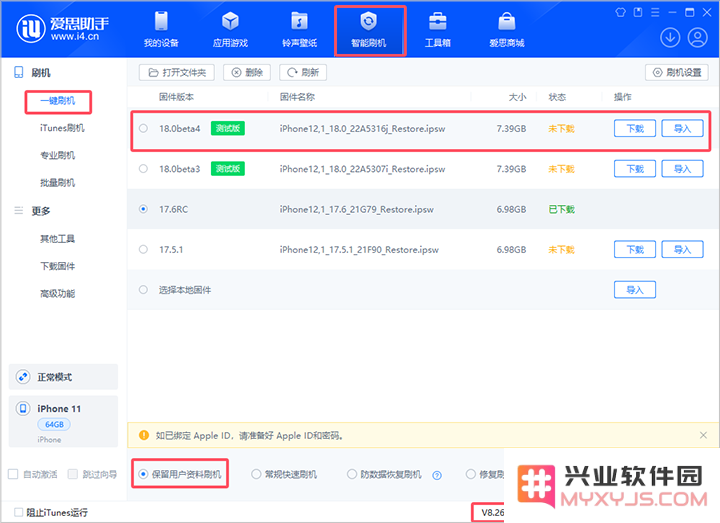Viewport: 720px width, 523px height.
Task: Click the 64GB storage badge
Action: (x=54, y=424)
